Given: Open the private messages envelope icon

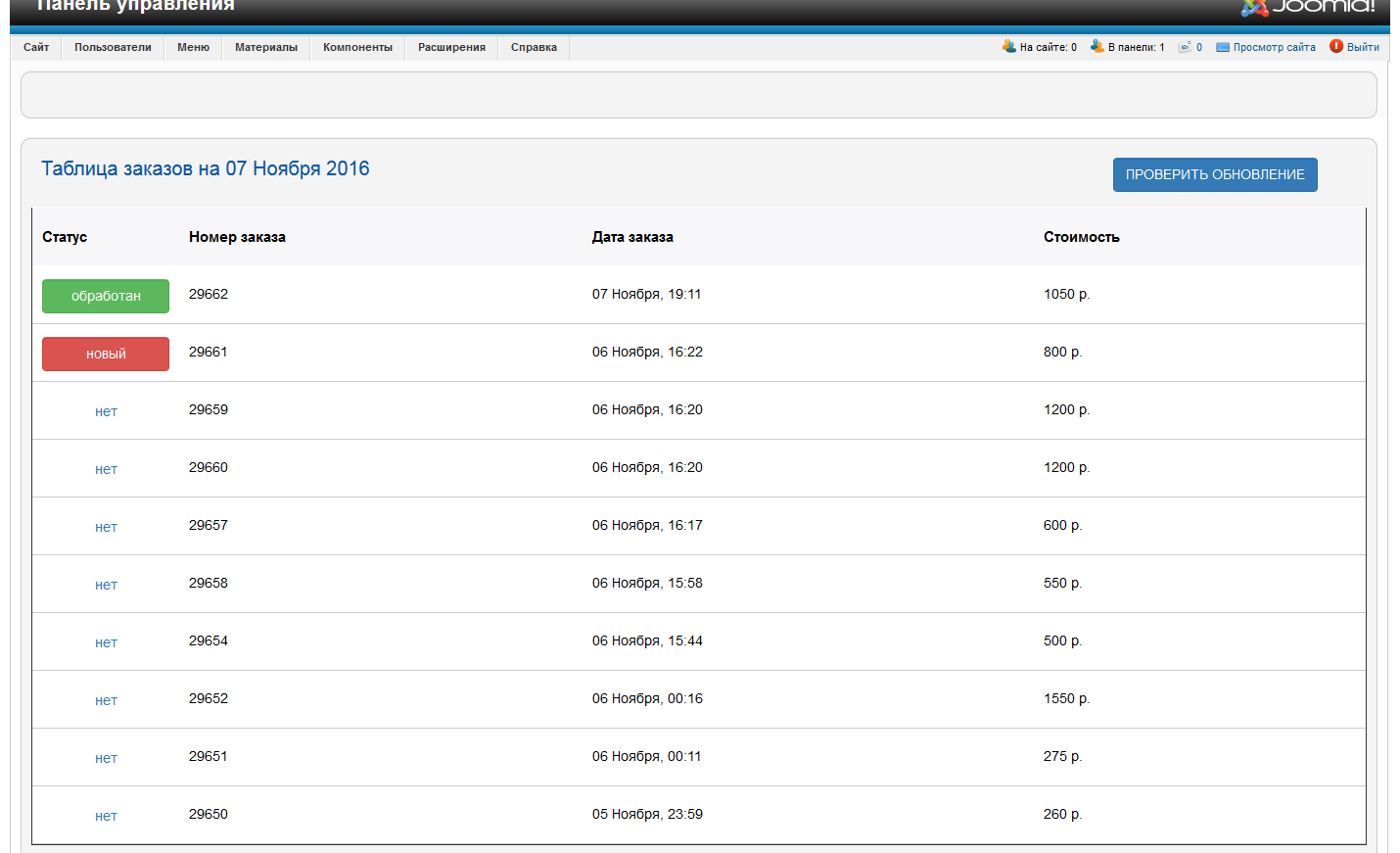Looking at the screenshot, I should tap(1185, 47).
